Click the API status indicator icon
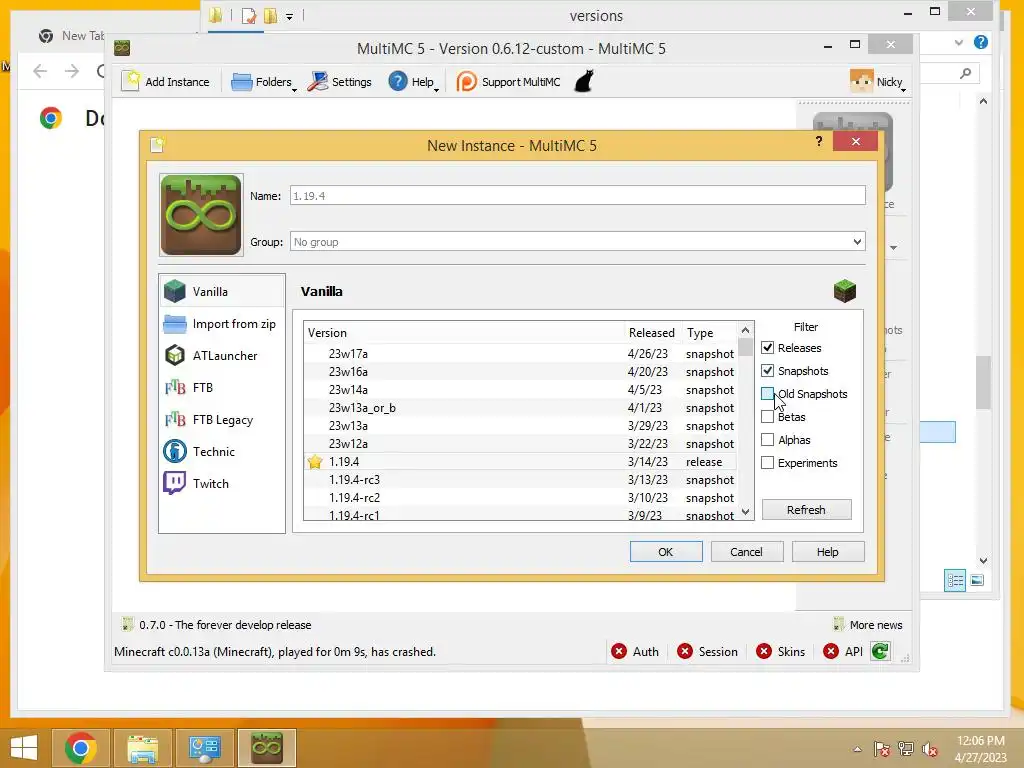The width and height of the screenshot is (1024, 768). tap(831, 651)
